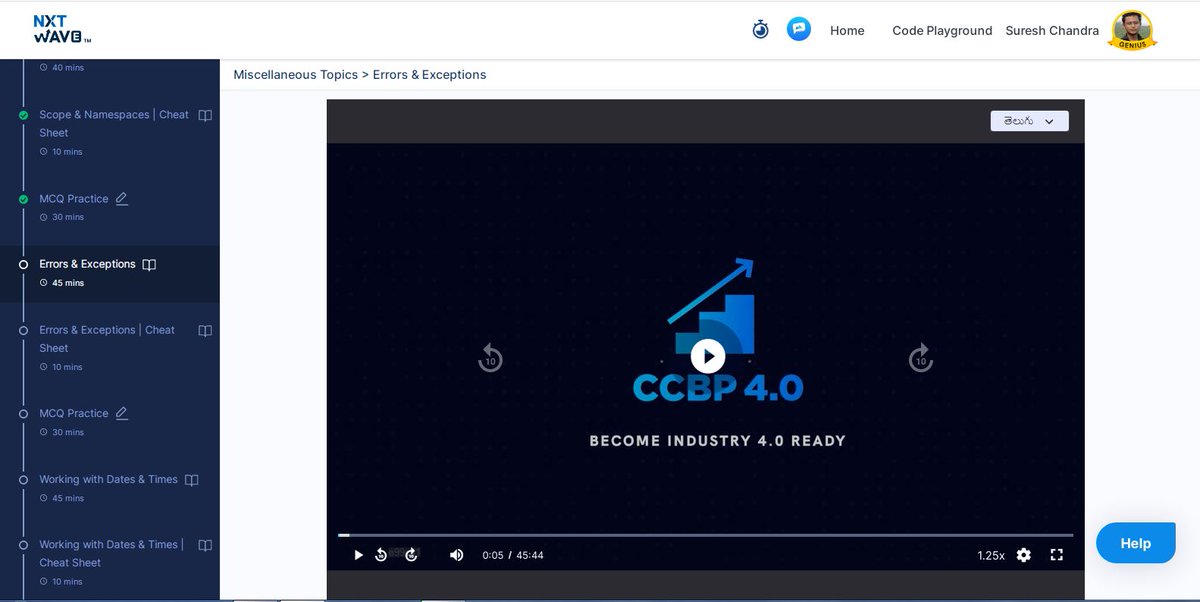The image size is (1200, 602).
Task: Open the blue chat discussions icon
Action: 798,29
